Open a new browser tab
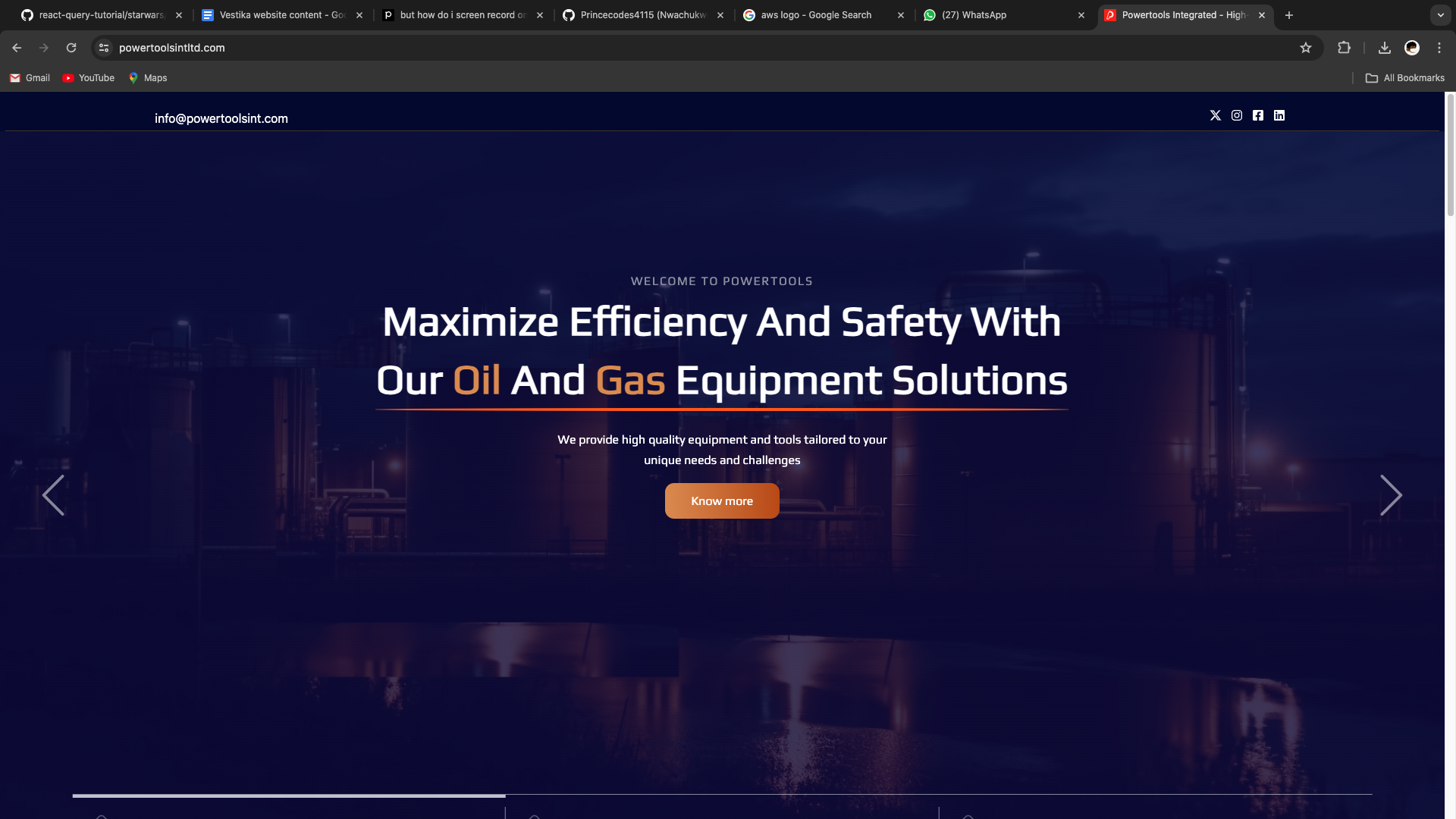This screenshot has height=819, width=1456. (x=1289, y=15)
